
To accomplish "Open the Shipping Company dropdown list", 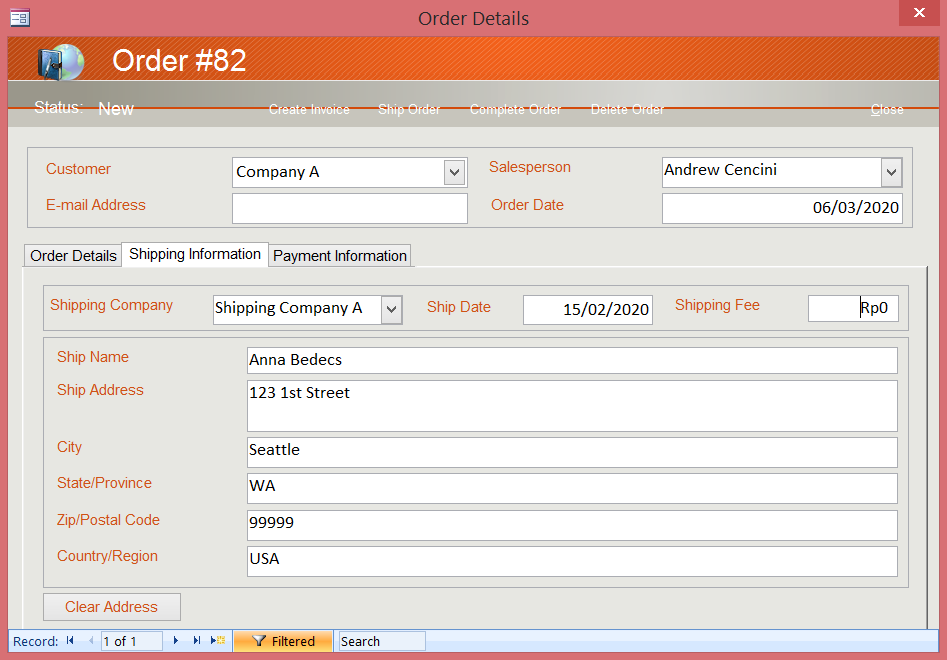I will (390, 309).
